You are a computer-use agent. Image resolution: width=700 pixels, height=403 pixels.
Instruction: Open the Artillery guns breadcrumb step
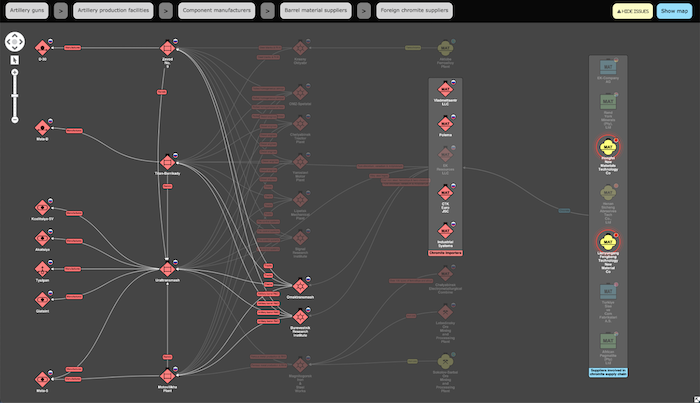click(x=27, y=11)
